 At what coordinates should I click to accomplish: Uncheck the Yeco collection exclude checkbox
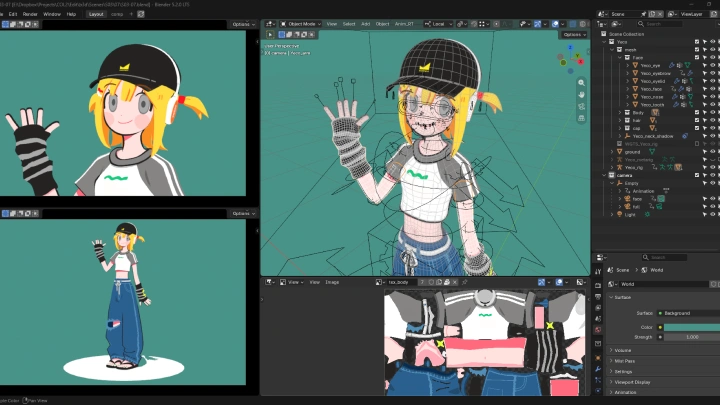click(x=697, y=42)
